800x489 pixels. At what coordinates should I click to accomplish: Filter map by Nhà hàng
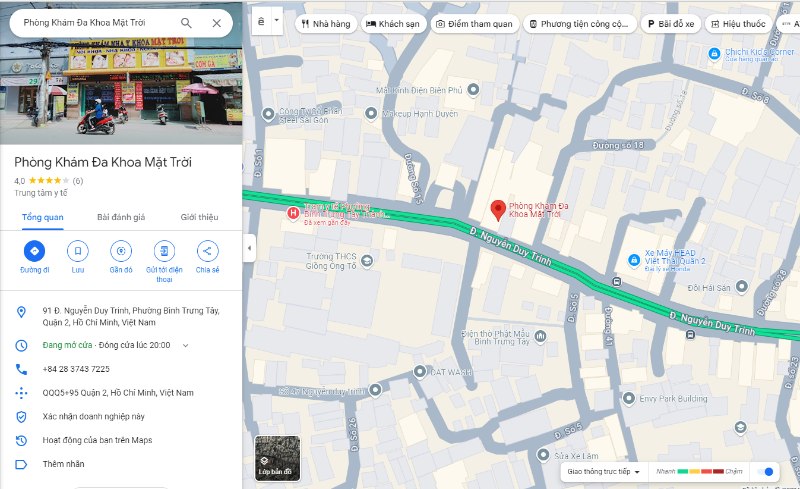pos(326,23)
